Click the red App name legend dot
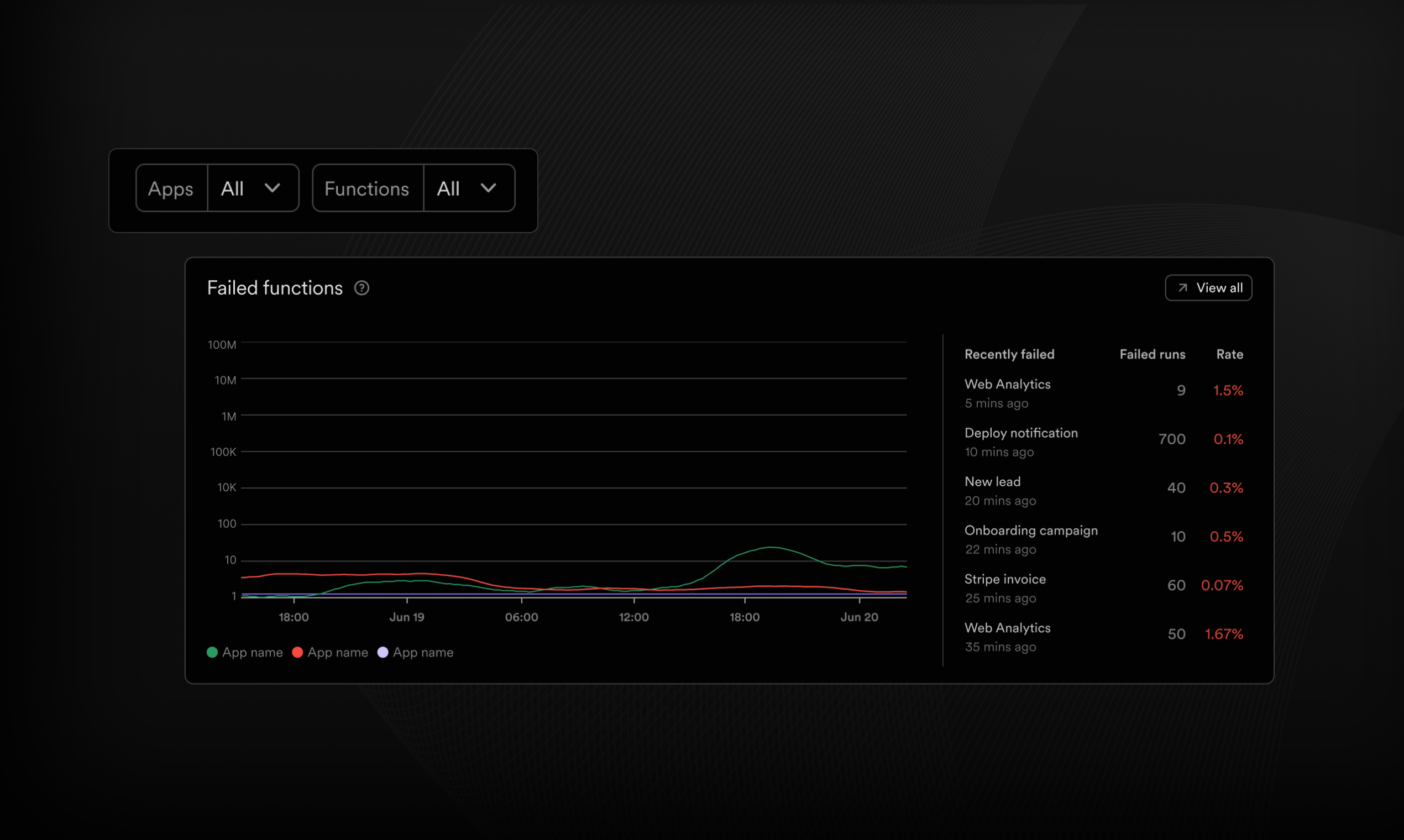This screenshot has width=1404, height=840. click(x=297, y=652)
